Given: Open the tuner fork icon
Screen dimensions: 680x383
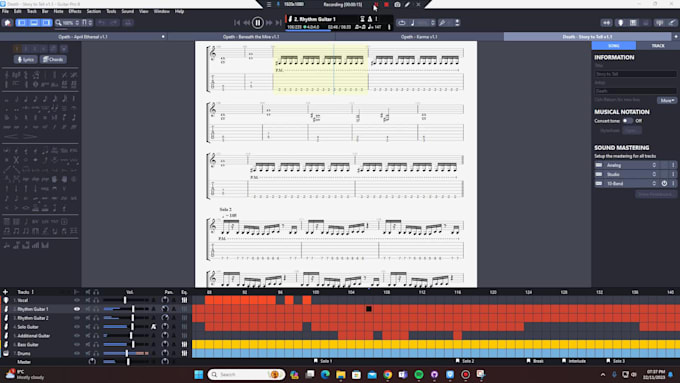Looking at the screenshot, I should click(x=442, y=23).
